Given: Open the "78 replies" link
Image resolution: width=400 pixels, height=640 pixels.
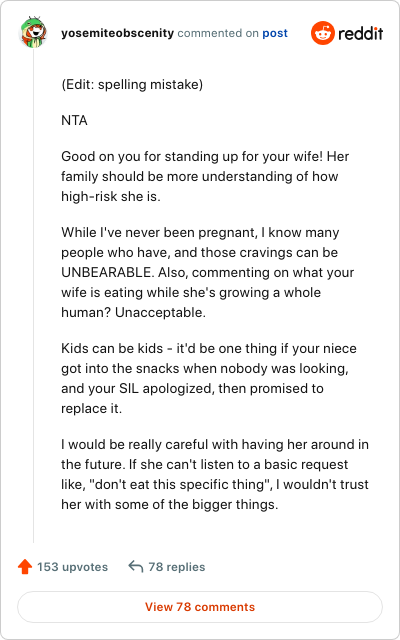Looking at the screenshot, I should (177, 567).
